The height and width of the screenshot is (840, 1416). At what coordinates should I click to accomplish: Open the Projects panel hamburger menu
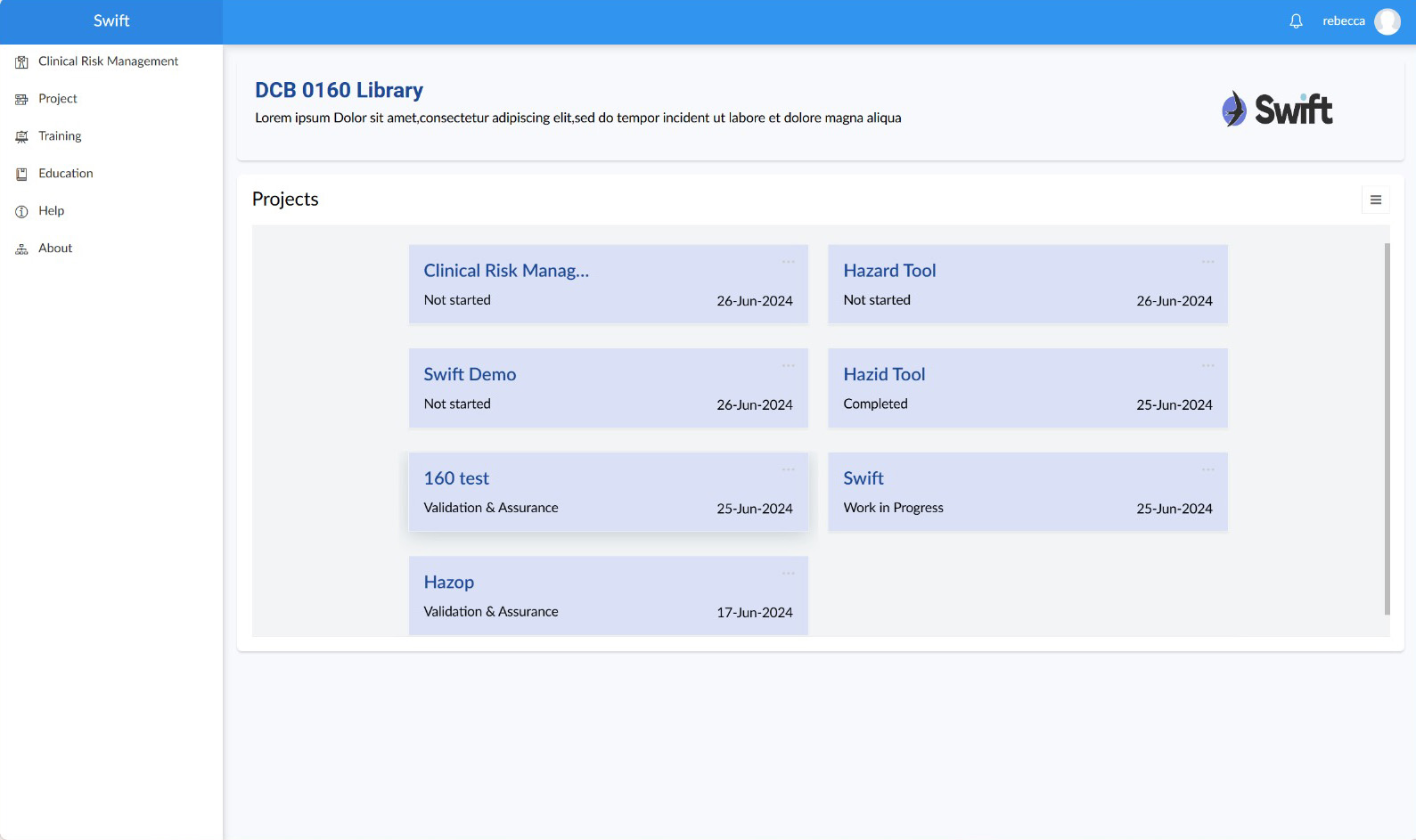point(1375,200)
